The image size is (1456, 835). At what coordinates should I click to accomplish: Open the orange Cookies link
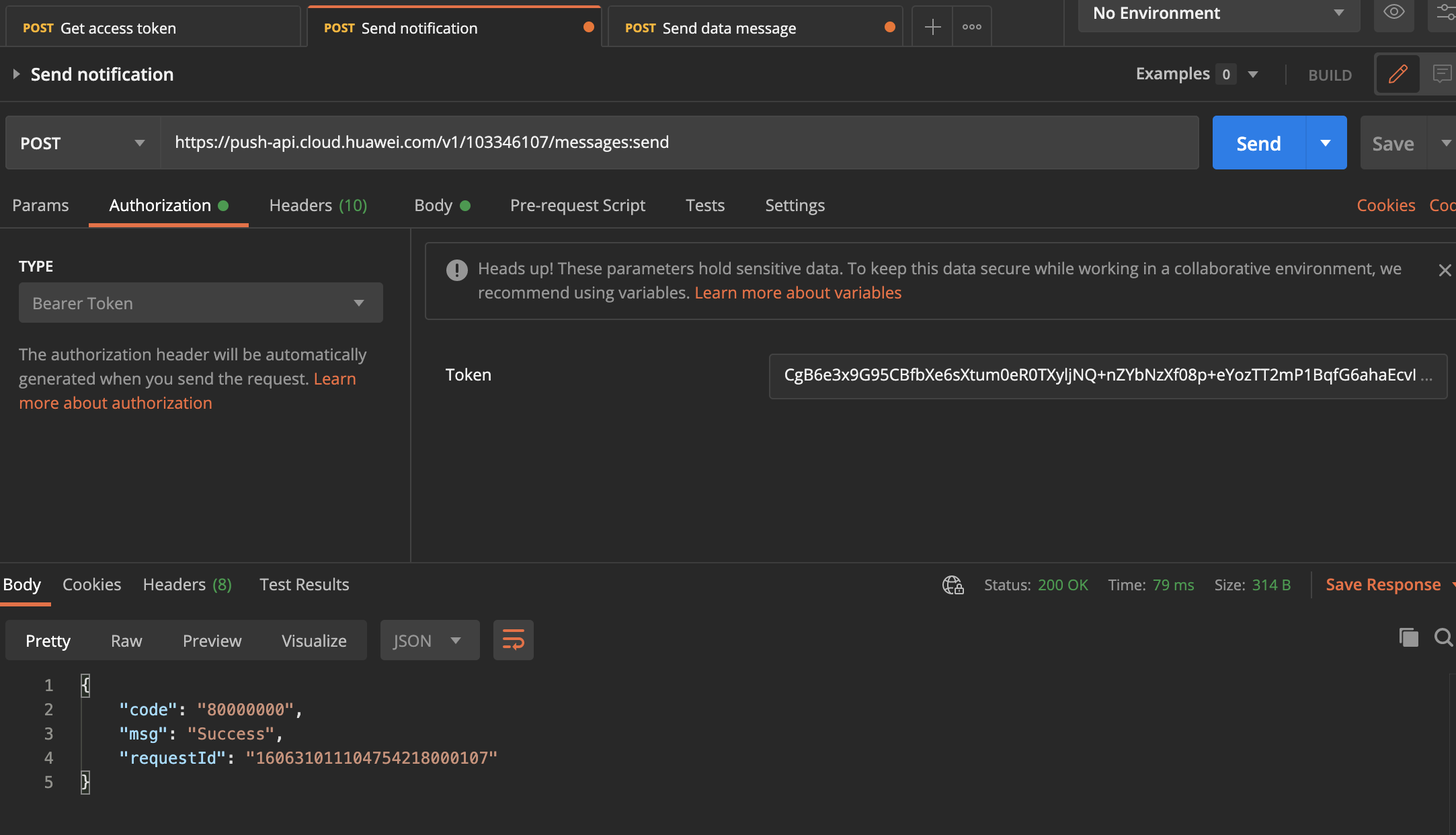tap(1386, 205)
